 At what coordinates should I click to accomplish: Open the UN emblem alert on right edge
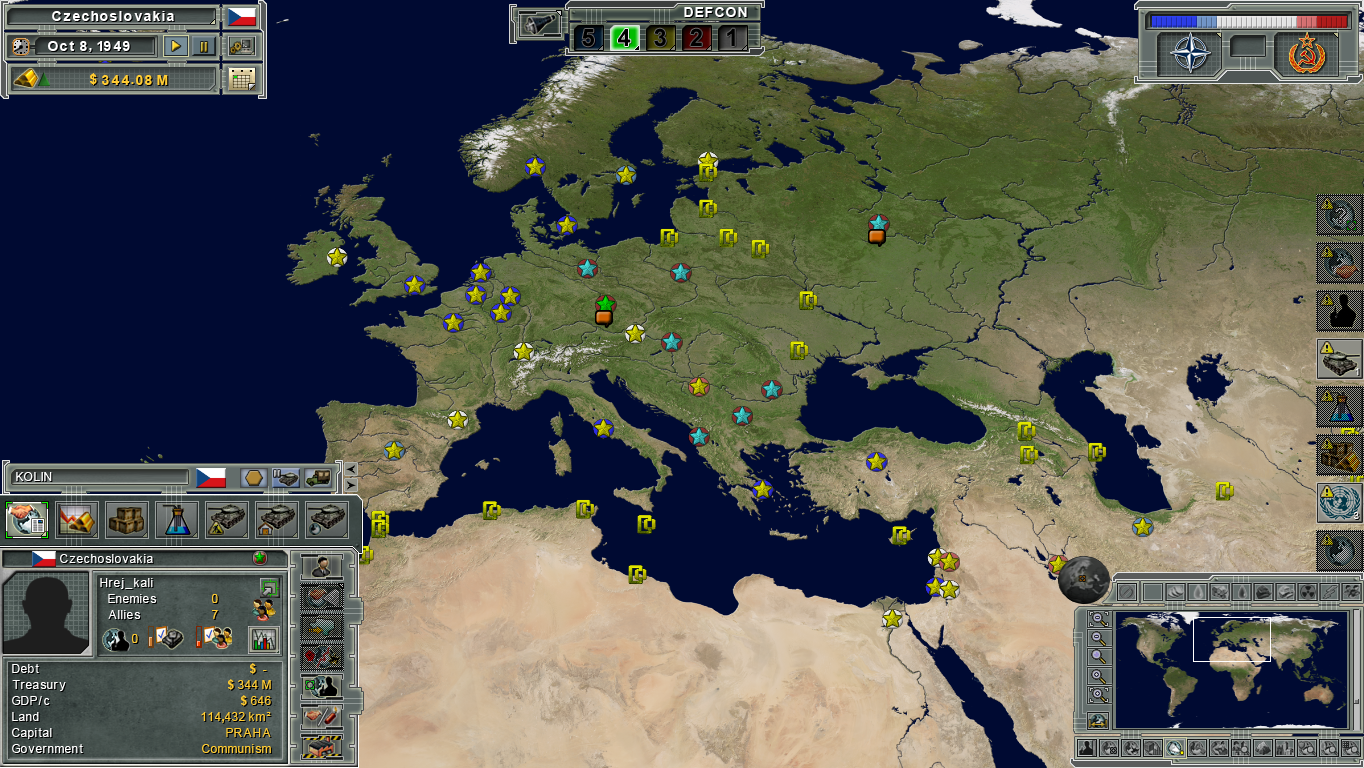click(x=1340, y=502)
